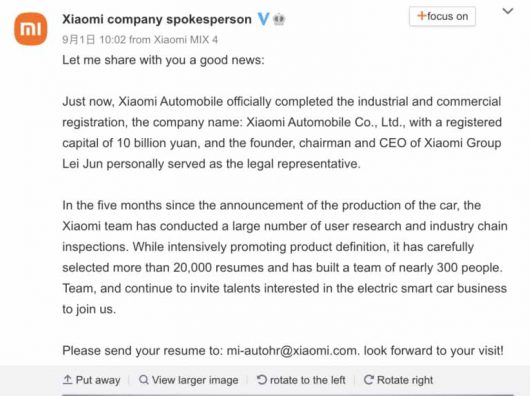The image size is (530, 396).
Task: Click the orange plus icon in focus on
Action: 421,16
